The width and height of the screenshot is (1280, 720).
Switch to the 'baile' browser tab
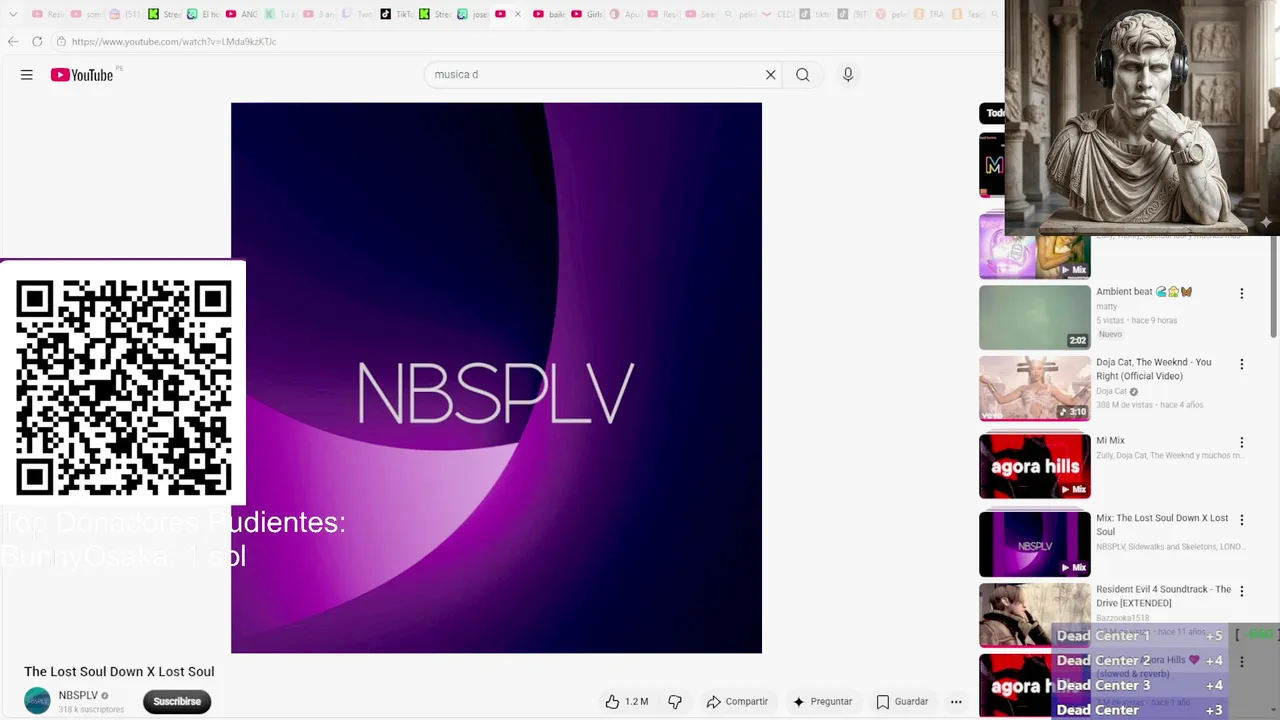pyautogui.click(x=550, y=14)
